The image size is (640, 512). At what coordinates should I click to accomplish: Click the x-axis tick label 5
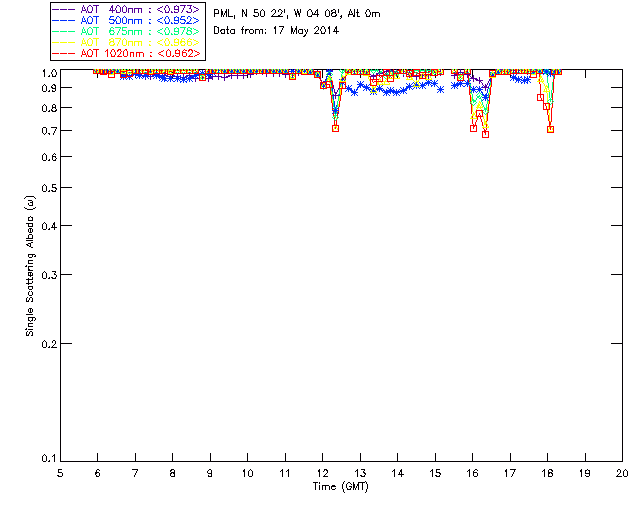(x=60, y=473)
